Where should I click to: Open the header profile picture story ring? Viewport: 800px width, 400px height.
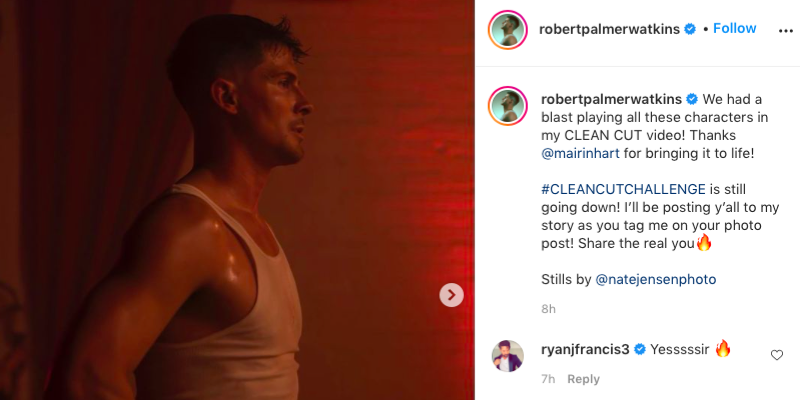pos(508,29)
